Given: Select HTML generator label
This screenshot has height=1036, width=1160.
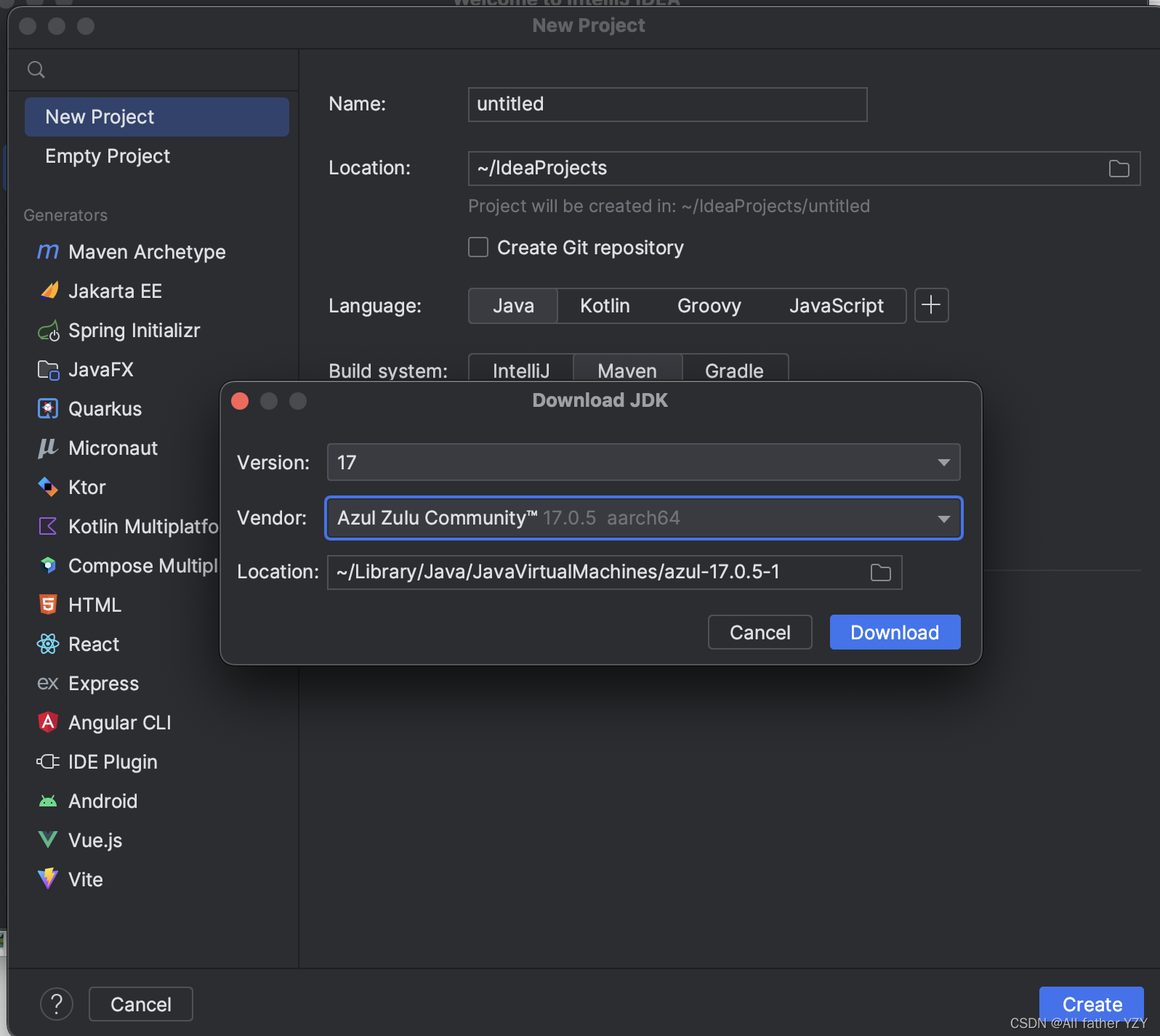Looking at the screenshot, I should click(x=94, y=605).
